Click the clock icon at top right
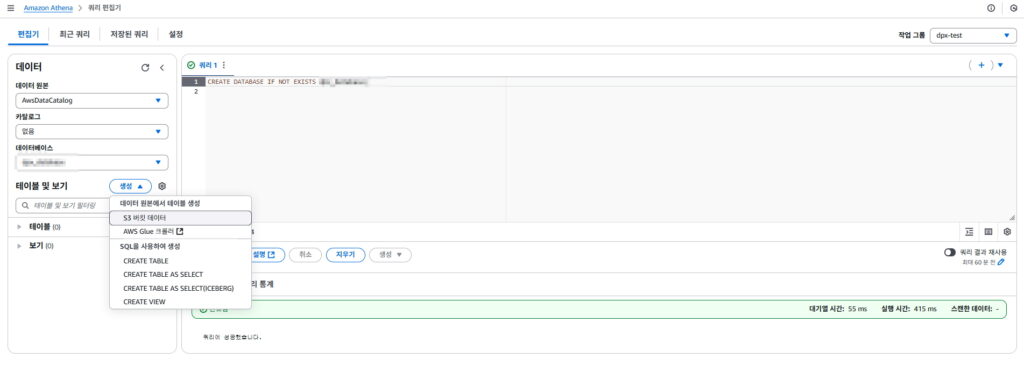 1014,8
